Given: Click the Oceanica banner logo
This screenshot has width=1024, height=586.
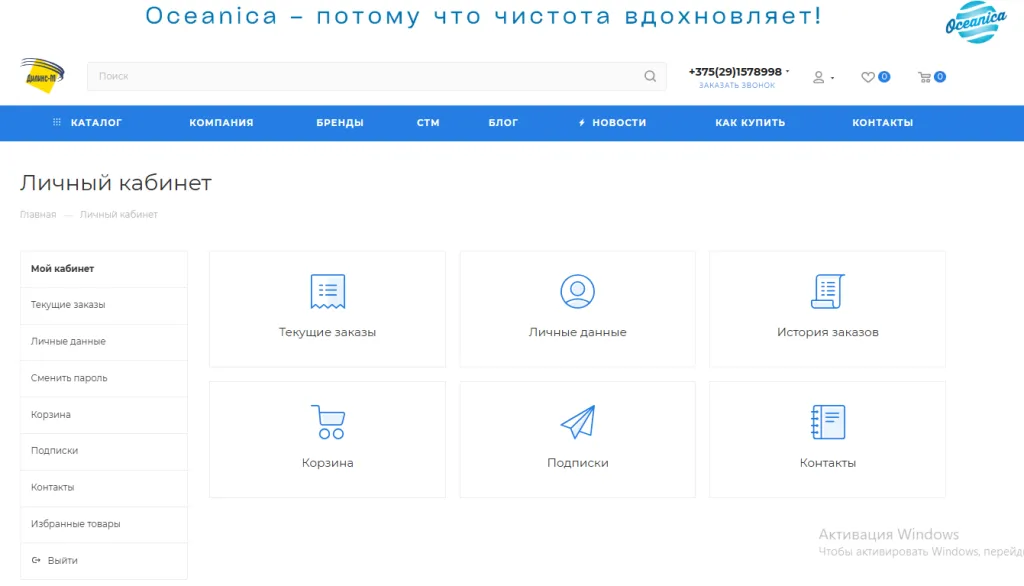Looking at the screenshot, I should point(975,22).
